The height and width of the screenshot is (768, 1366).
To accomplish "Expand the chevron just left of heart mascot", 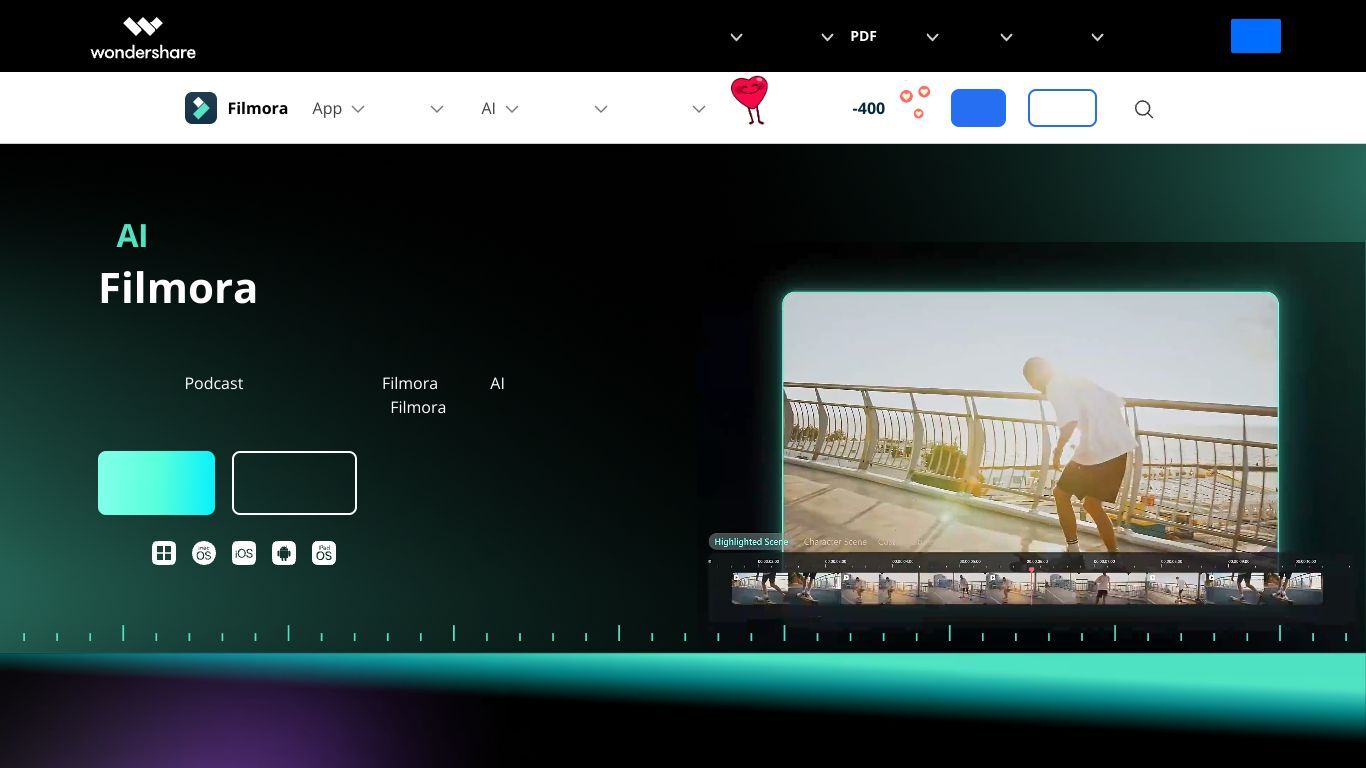I will 699,109.
